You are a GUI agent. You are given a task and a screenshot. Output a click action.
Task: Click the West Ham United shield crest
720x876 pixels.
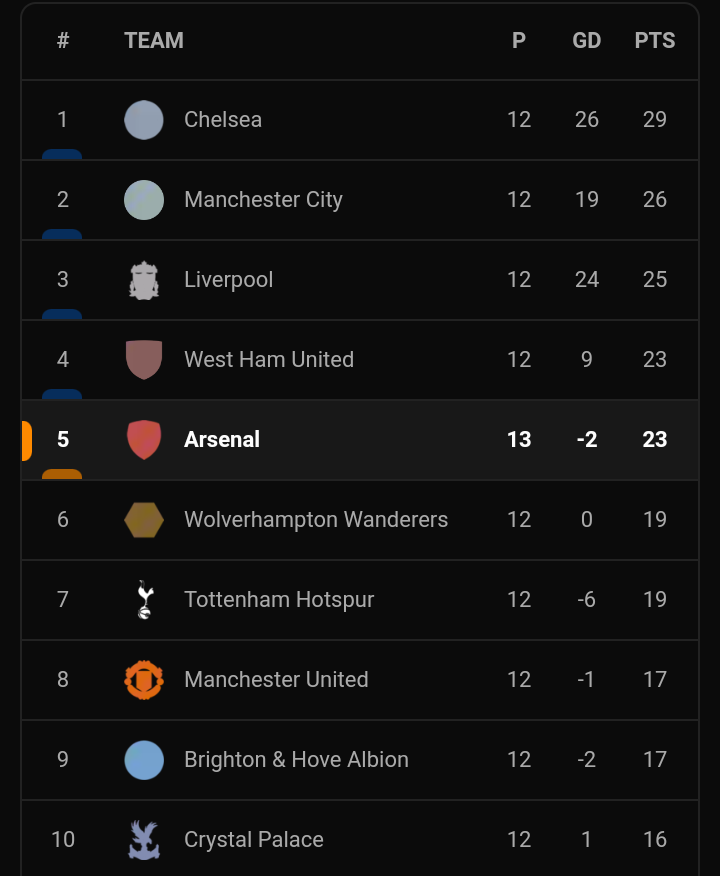(x=144, y=360)
